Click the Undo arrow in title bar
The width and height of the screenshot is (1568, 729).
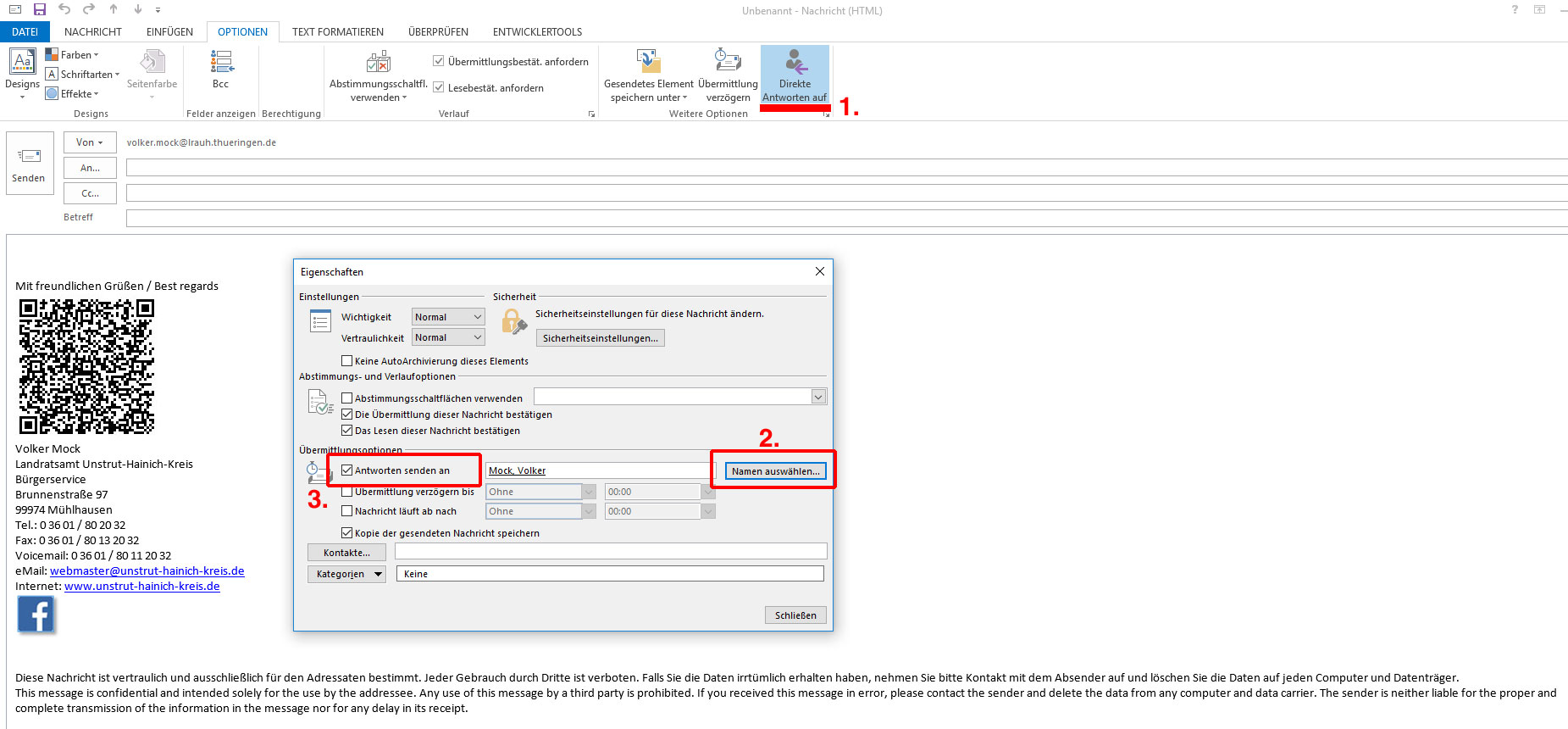point(64,9)
